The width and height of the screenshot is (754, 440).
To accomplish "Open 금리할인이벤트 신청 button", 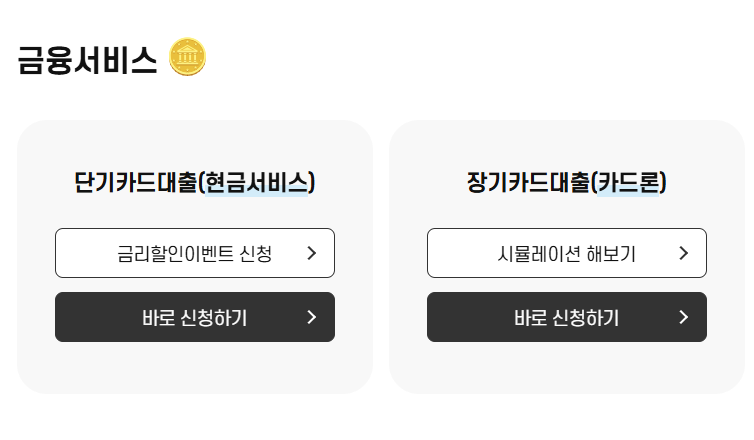I will [x=195, y=253].
